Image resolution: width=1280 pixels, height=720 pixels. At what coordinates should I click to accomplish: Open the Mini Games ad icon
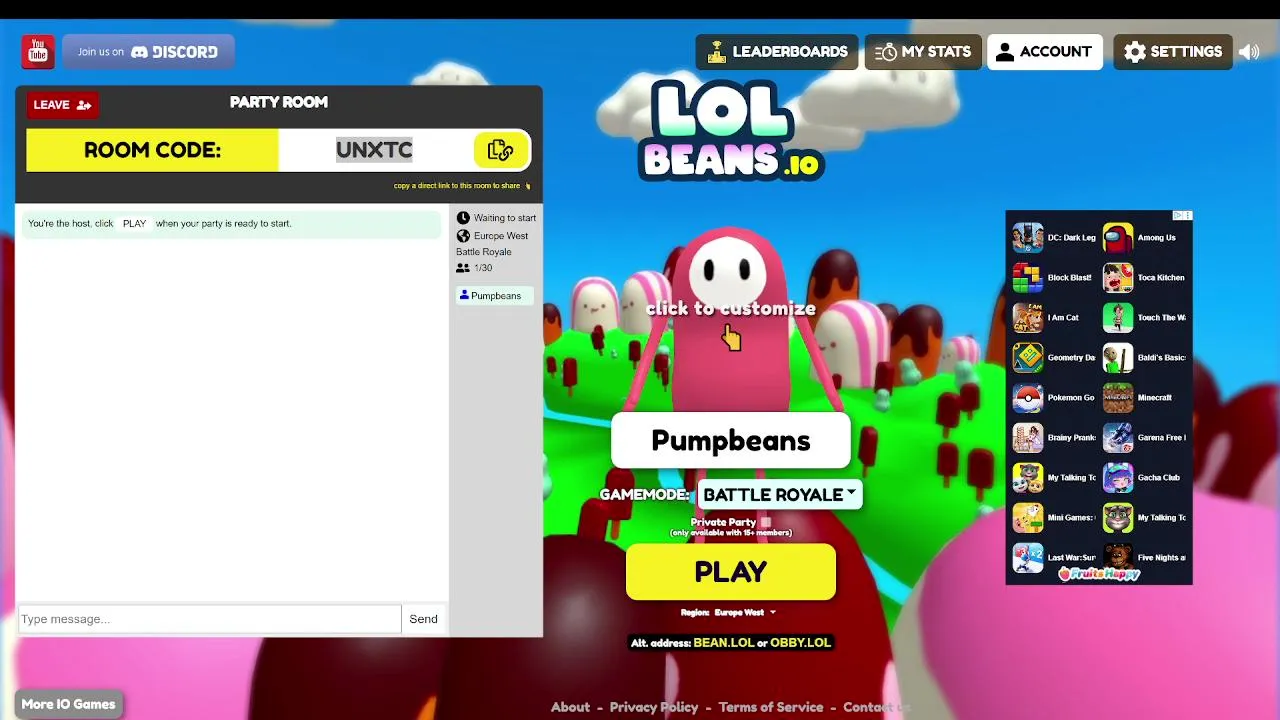(x=1027, y=518)
